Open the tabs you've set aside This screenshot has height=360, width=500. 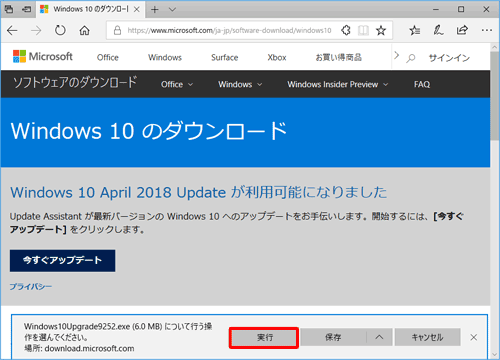pyautogui.click(x=9, y=9)
